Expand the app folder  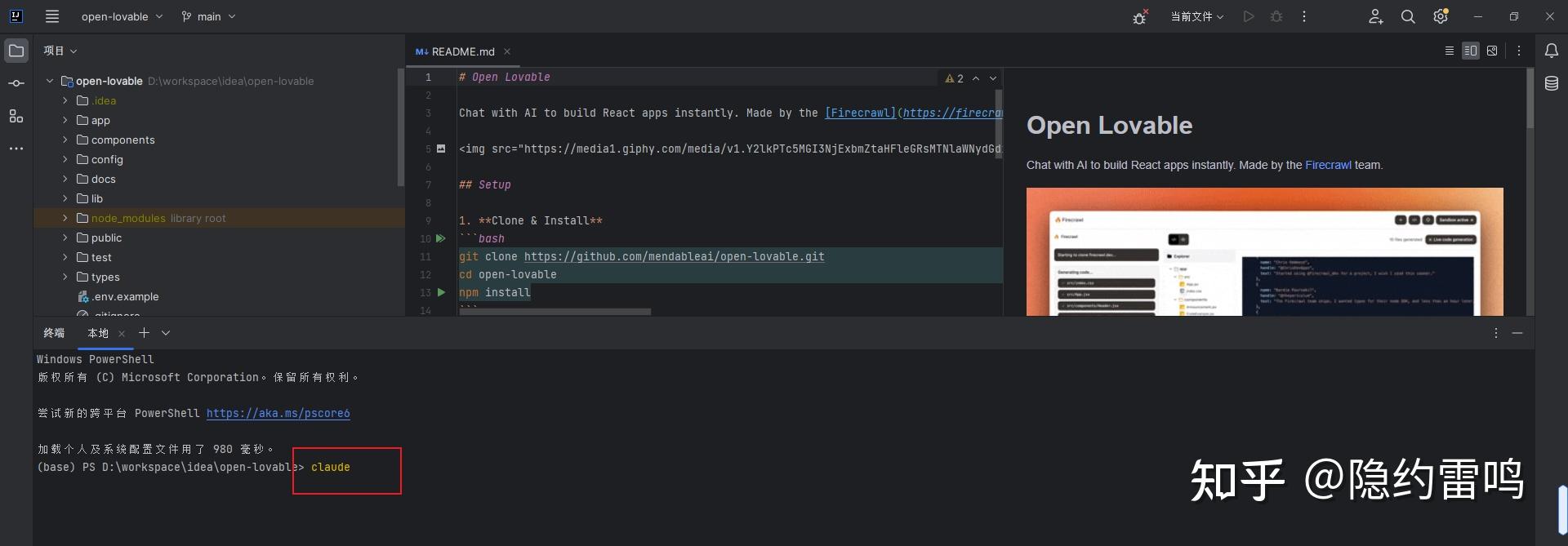coord(65,120)
